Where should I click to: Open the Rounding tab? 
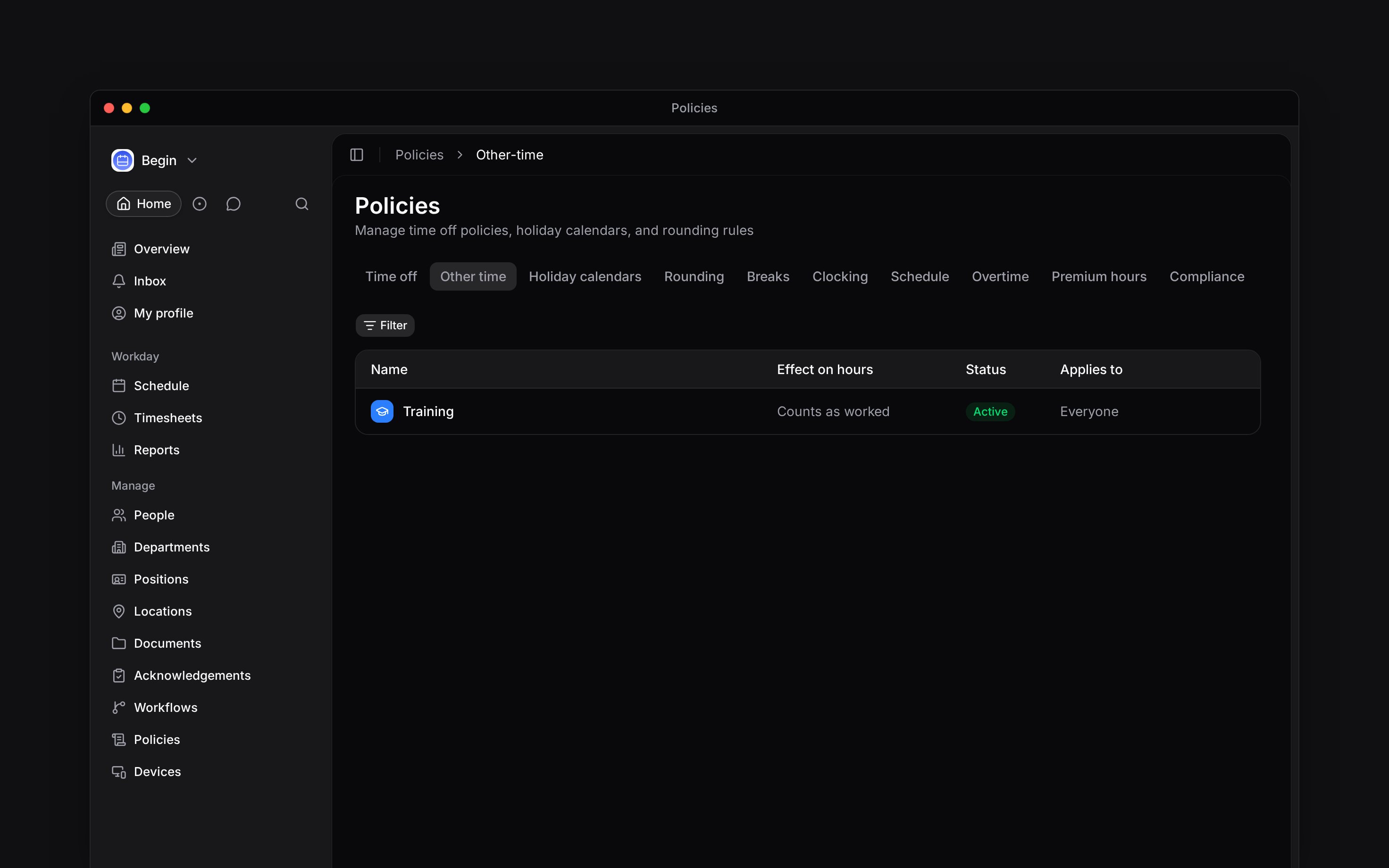[x=694, y=277]
